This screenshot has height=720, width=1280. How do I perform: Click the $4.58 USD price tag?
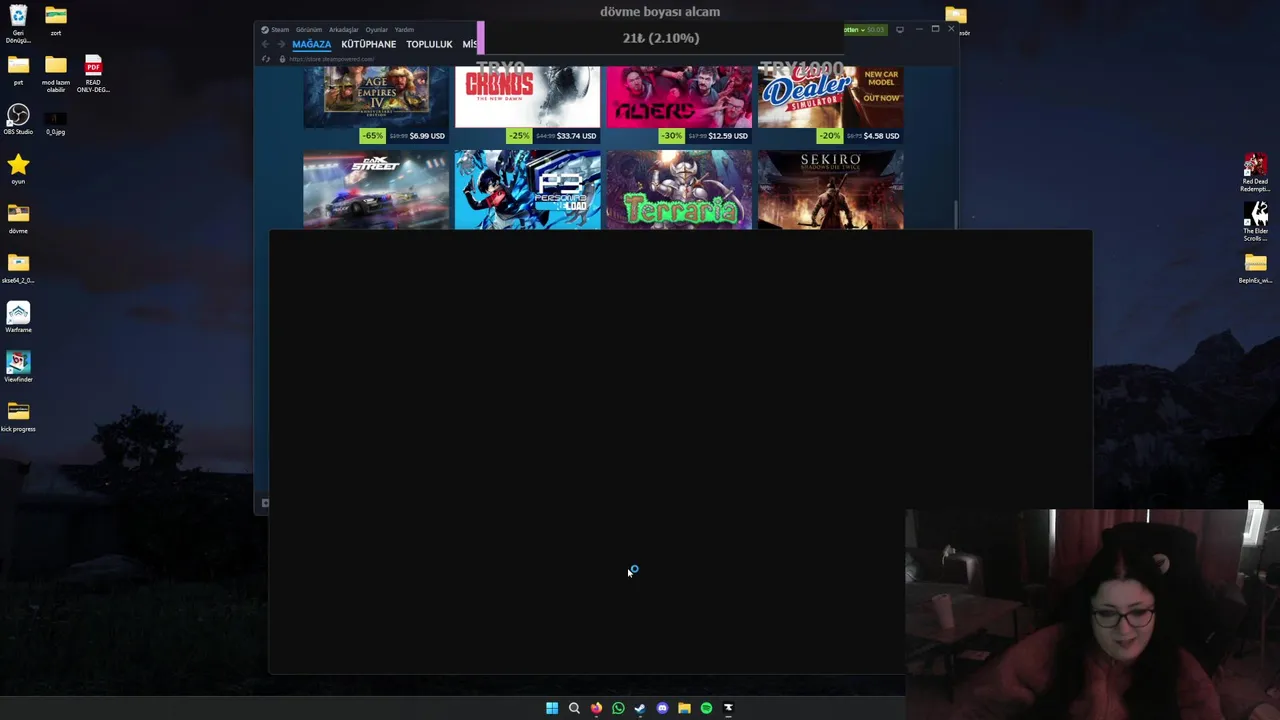pyautogui.click(x=881, y=136)
